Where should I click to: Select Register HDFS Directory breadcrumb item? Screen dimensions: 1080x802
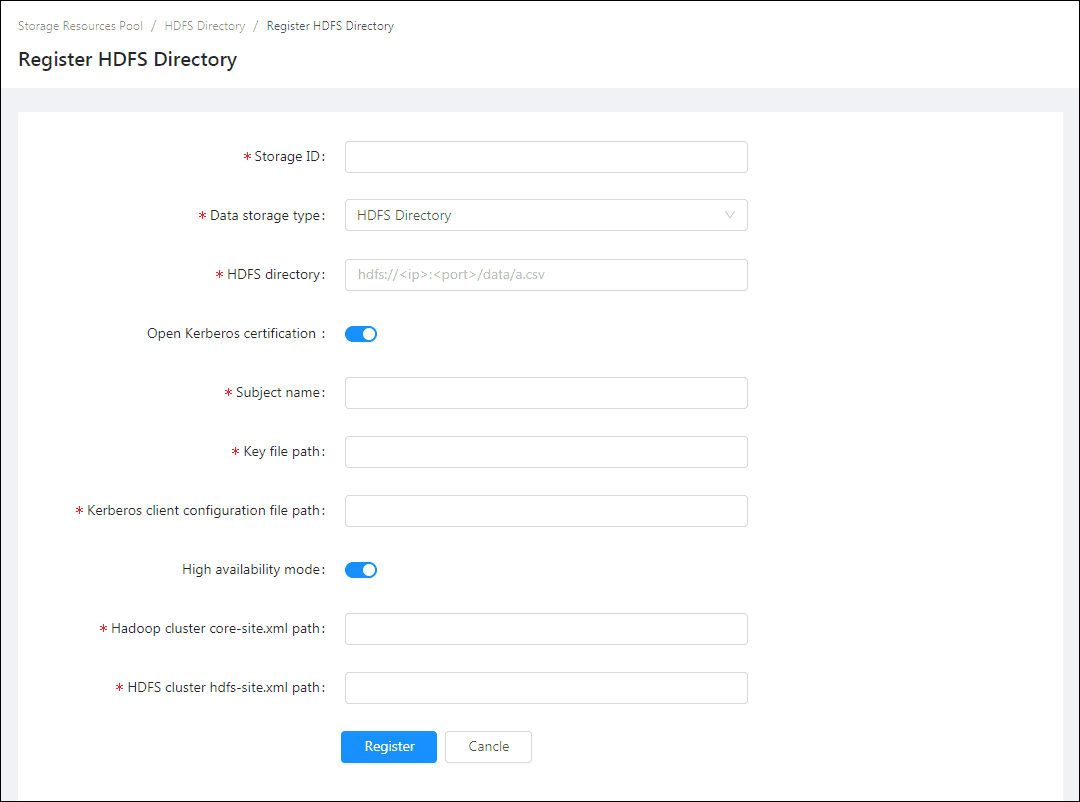click(x=330, y=26)
